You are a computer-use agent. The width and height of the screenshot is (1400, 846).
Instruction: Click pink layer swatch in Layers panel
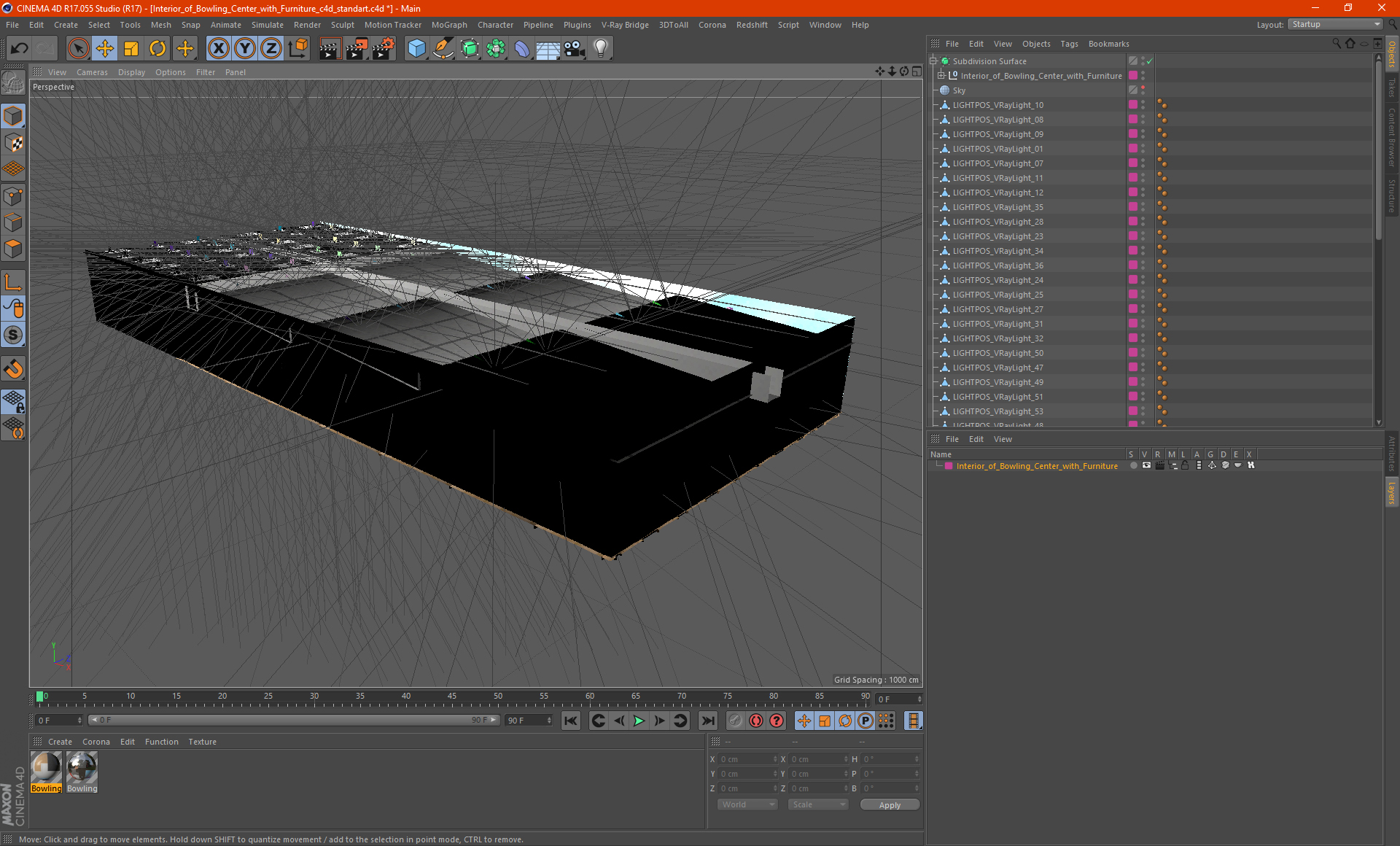[x=949, y=466]
